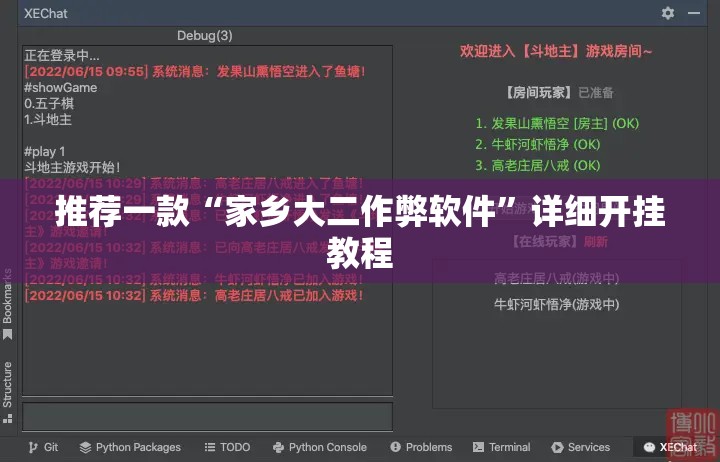This screenshot has height=462, width=720.
Task: Open the Bookmarks side panel
Action: pyautogui.click(x=7, y=304)
